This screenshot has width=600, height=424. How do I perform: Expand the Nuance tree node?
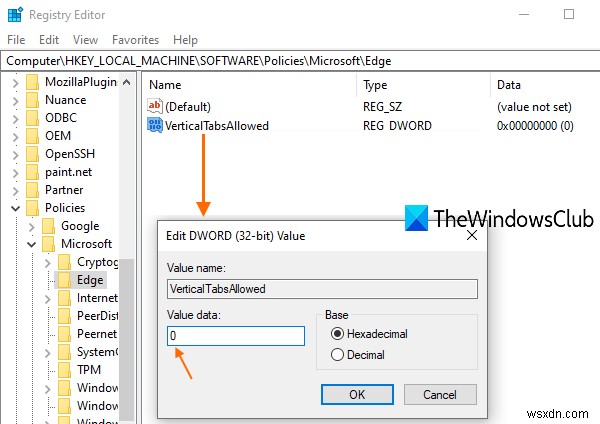click(15, 100)
